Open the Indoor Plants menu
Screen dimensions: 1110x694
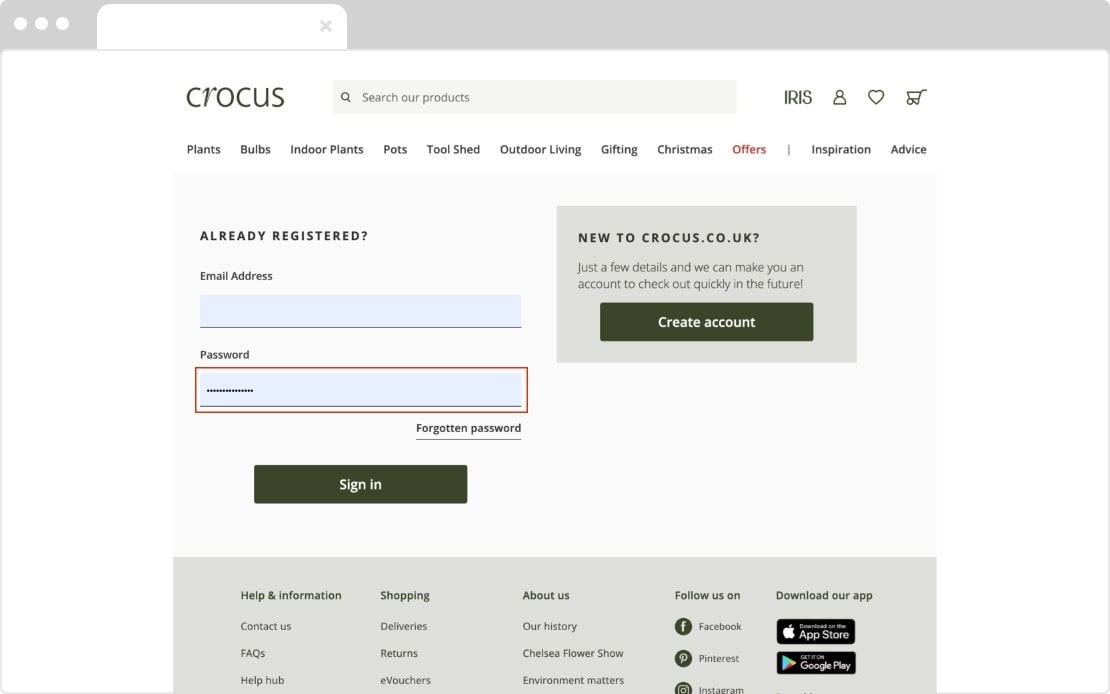[327, 149]
